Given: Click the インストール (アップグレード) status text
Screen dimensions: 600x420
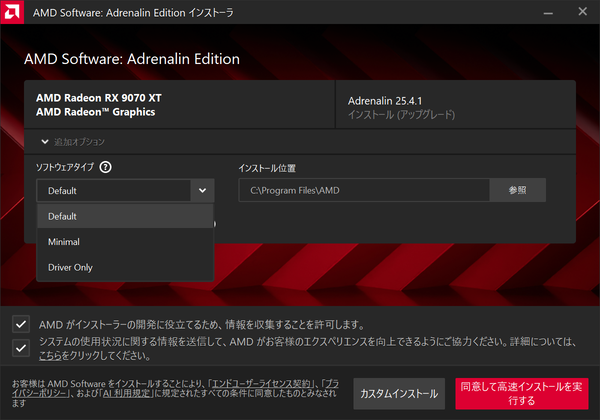Looking at the screenshot, I should pyautogui.click(x=401, y=115).
